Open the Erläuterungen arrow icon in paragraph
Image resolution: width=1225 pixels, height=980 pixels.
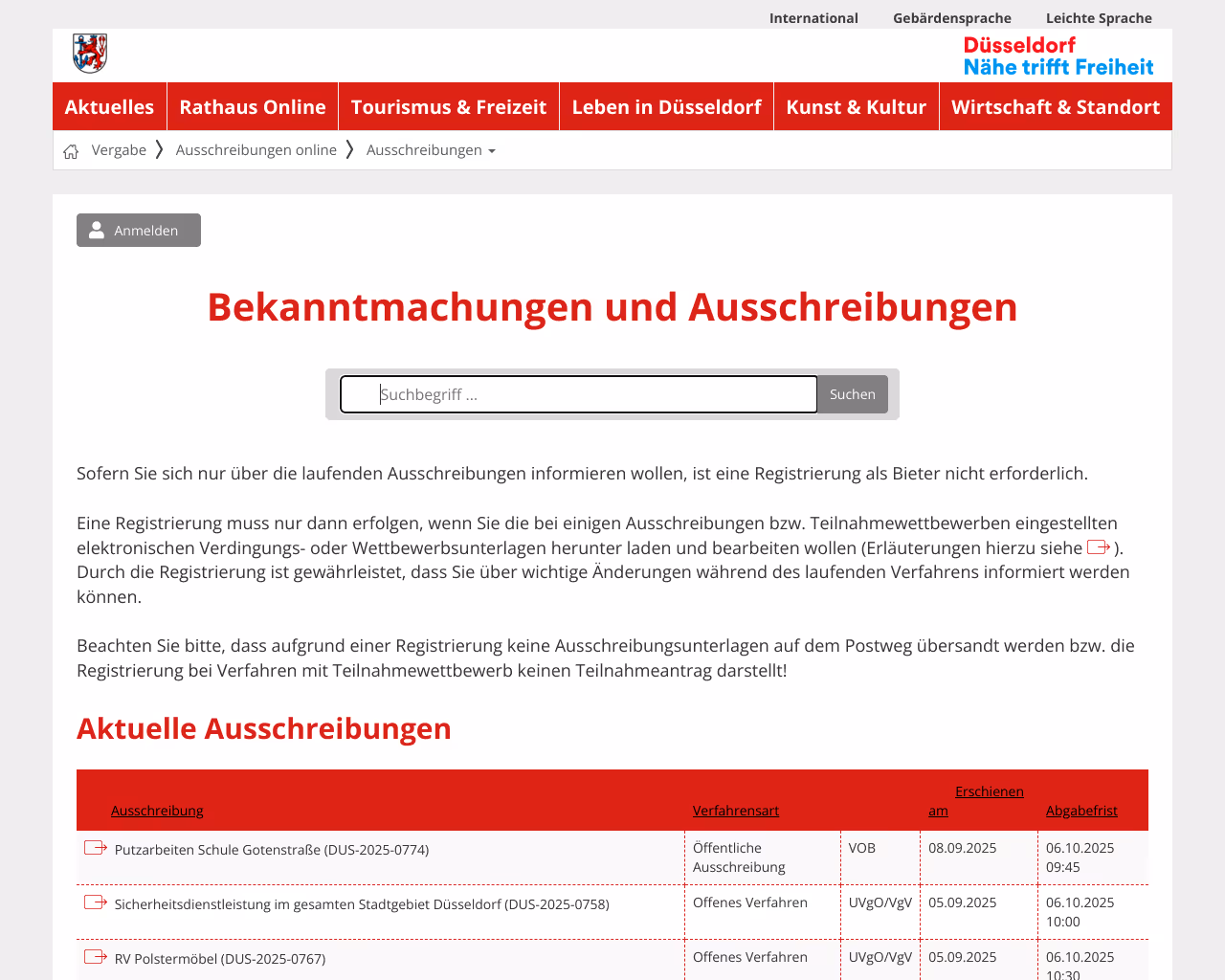1099,547
